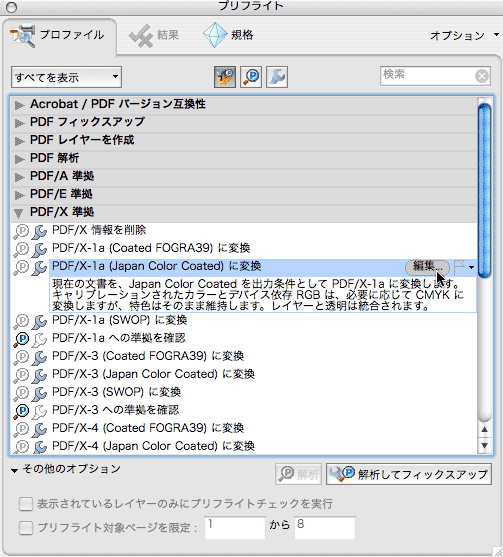Select PDF/X-3 (Japan Color Coated) に変換 profile
This screenshot has width=503, height=557.
[x=153, y=374]
